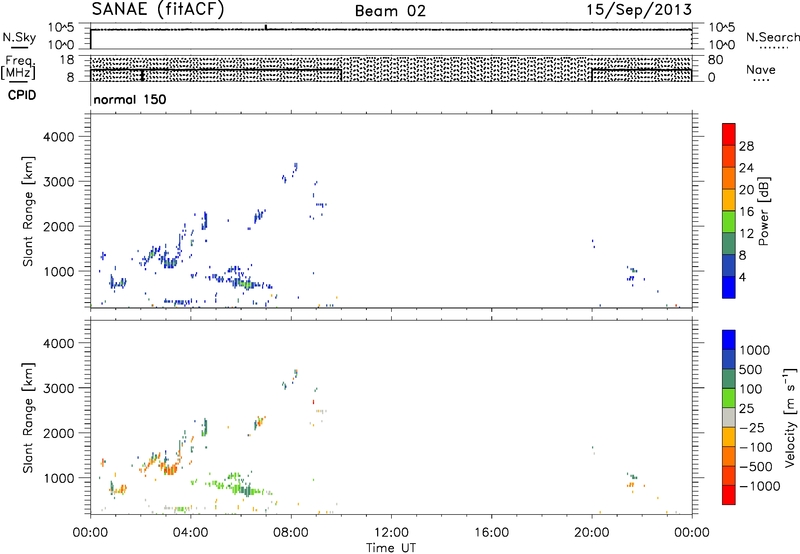Viewport: 800px width, 554px height.
Task: Click green echo cluster near 06:00 in velocity panel
Action: point(240,485)
